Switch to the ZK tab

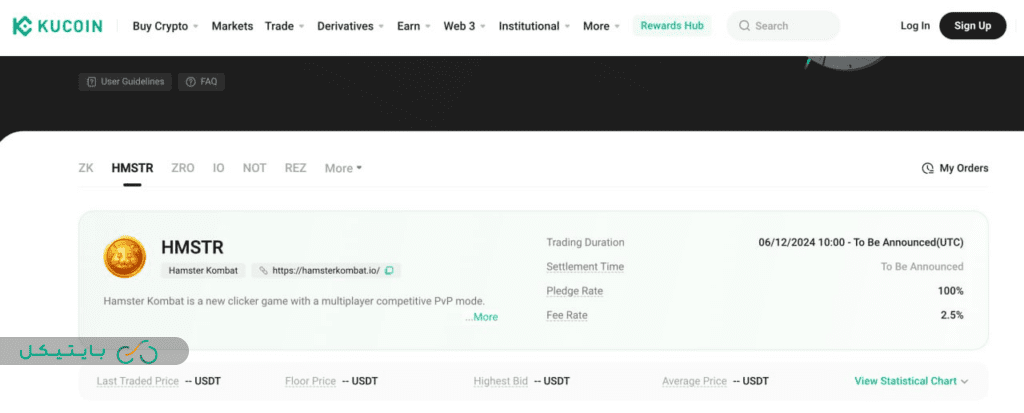[86, 168]
